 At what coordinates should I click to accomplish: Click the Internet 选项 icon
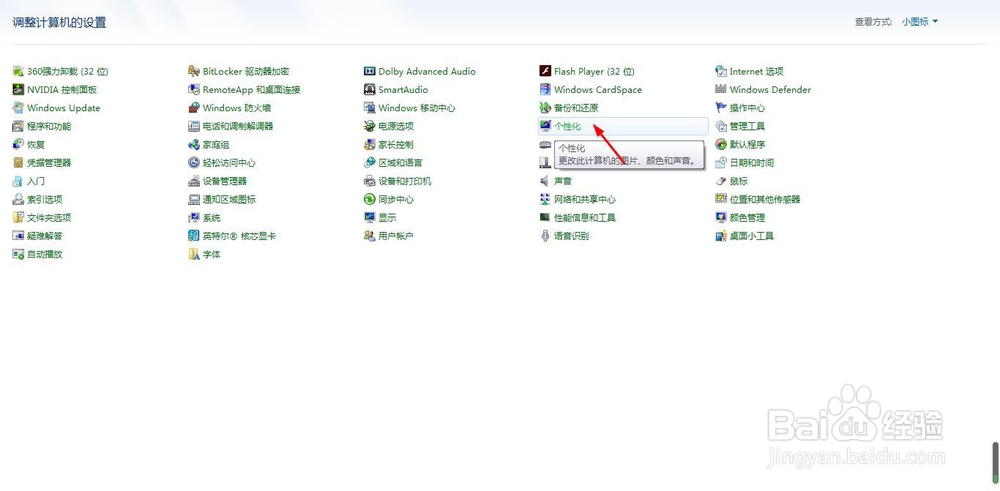pyautogui.click(x=721, y=71)
